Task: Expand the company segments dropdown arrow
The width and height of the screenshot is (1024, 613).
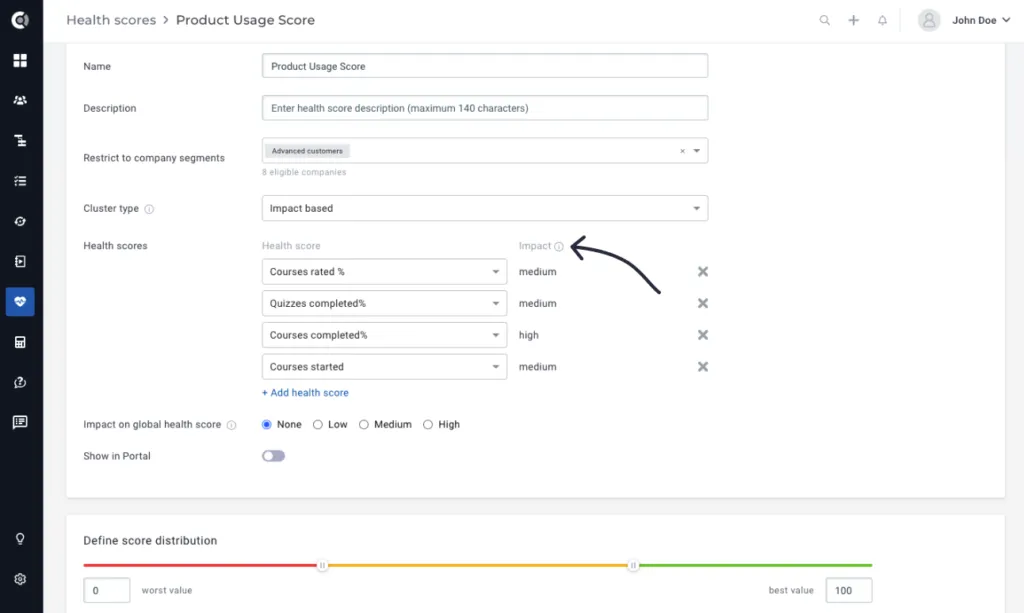Action: [x=697, y=151]
